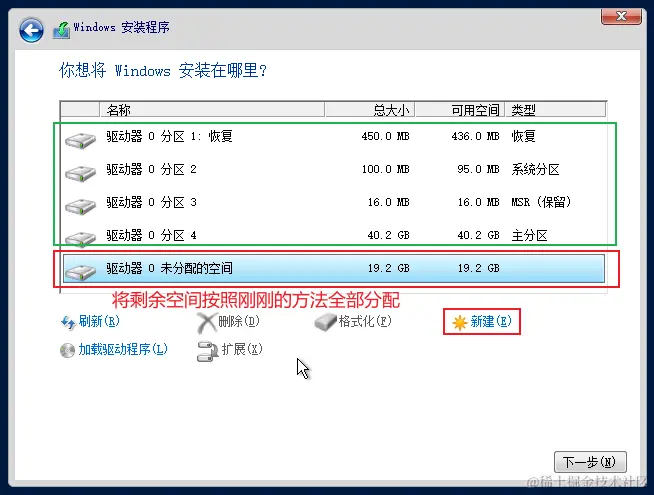Open 加载驱动程序(L) link
Screen dimensions: 654x495
123,349
